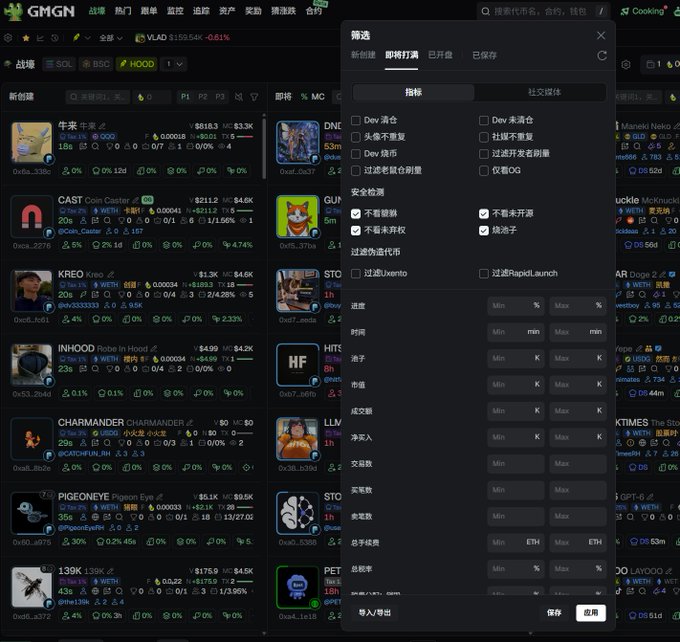This screenshot has width=680, height=642.
Task: Click the hexagon settings icon top left
Action: coord(8,38)
